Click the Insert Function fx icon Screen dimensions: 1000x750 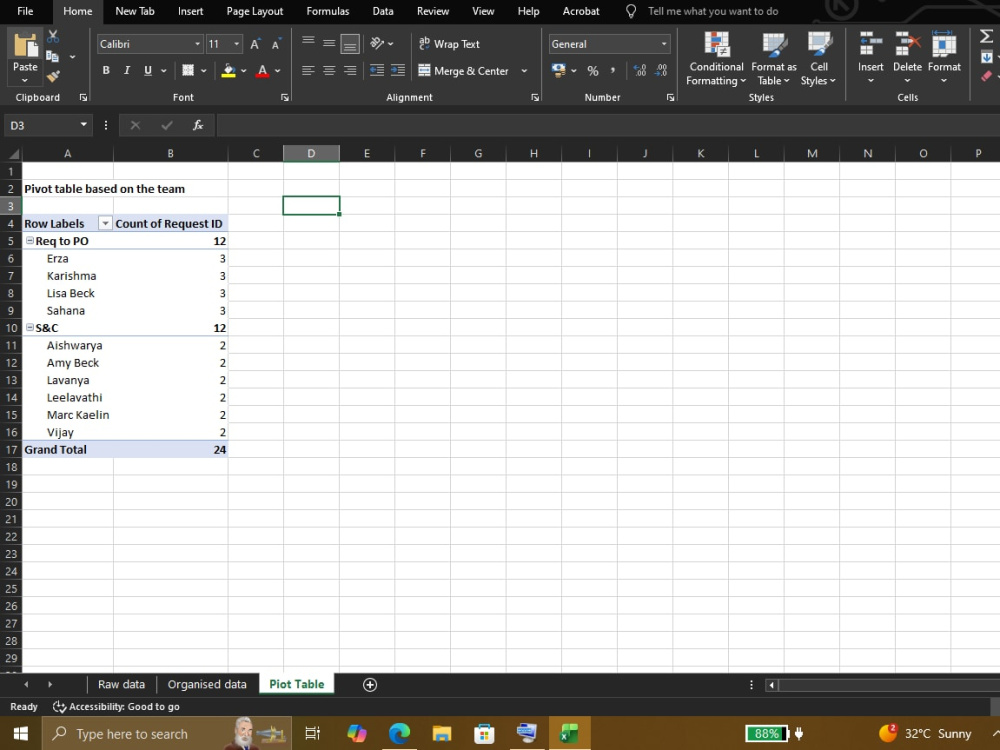pyautogui.click(x=198, y=126)
